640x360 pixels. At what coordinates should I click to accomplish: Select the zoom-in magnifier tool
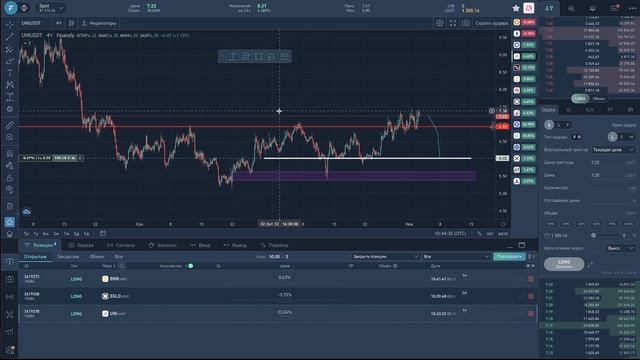coord(10,138)
